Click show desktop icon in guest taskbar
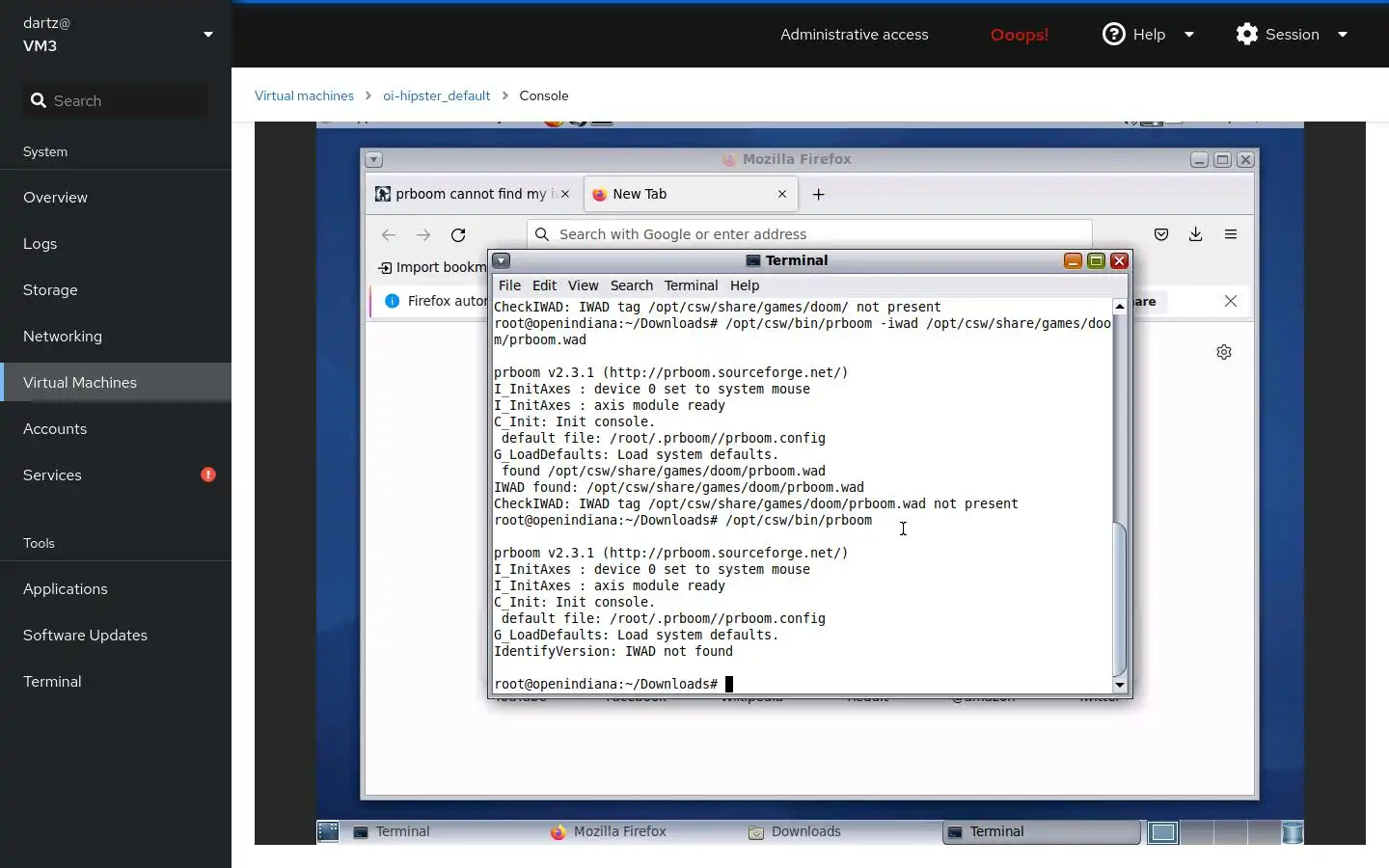The width and height of the screenshot is (1389, 868). [328, 831]
